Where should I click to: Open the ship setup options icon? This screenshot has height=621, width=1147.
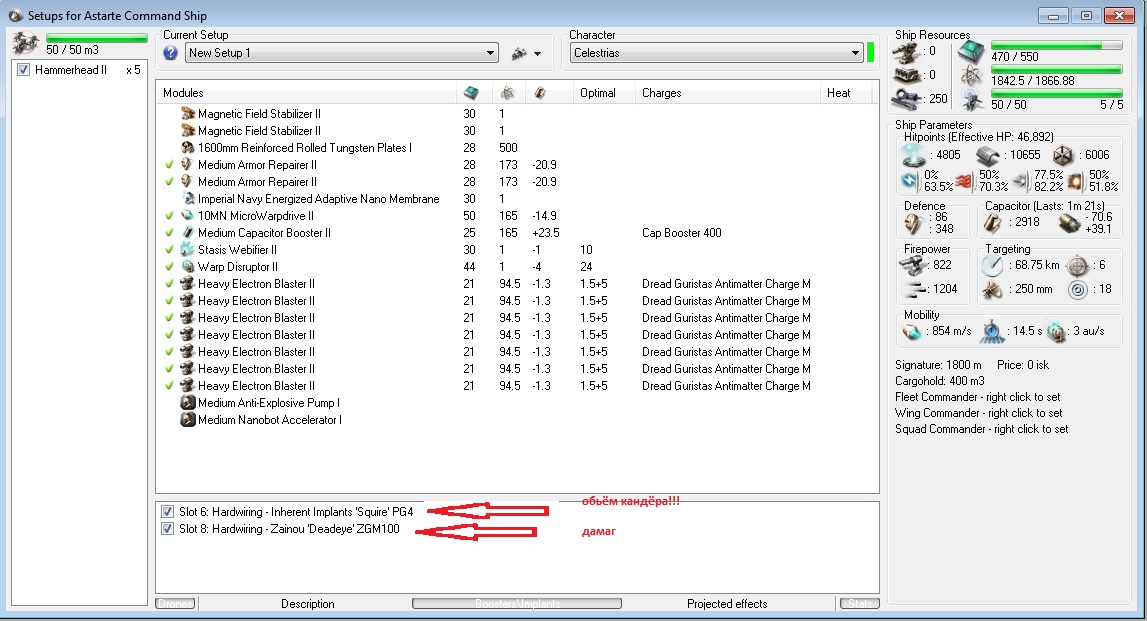click(519, 53)
